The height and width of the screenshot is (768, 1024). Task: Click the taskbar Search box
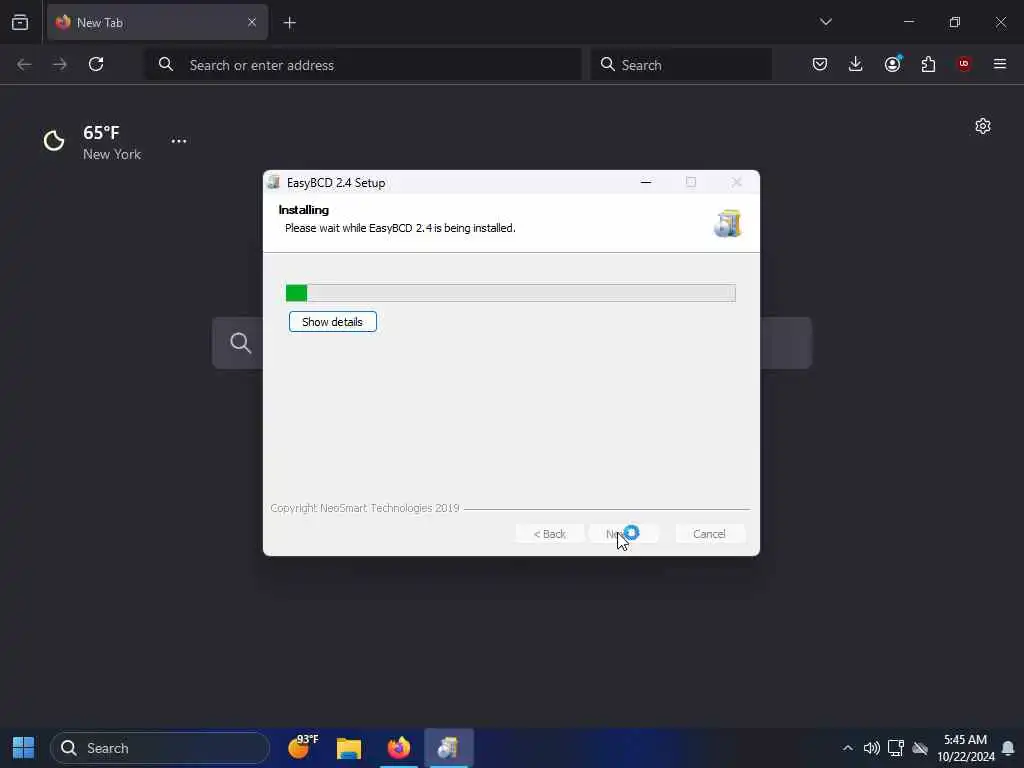click(160, 748)
